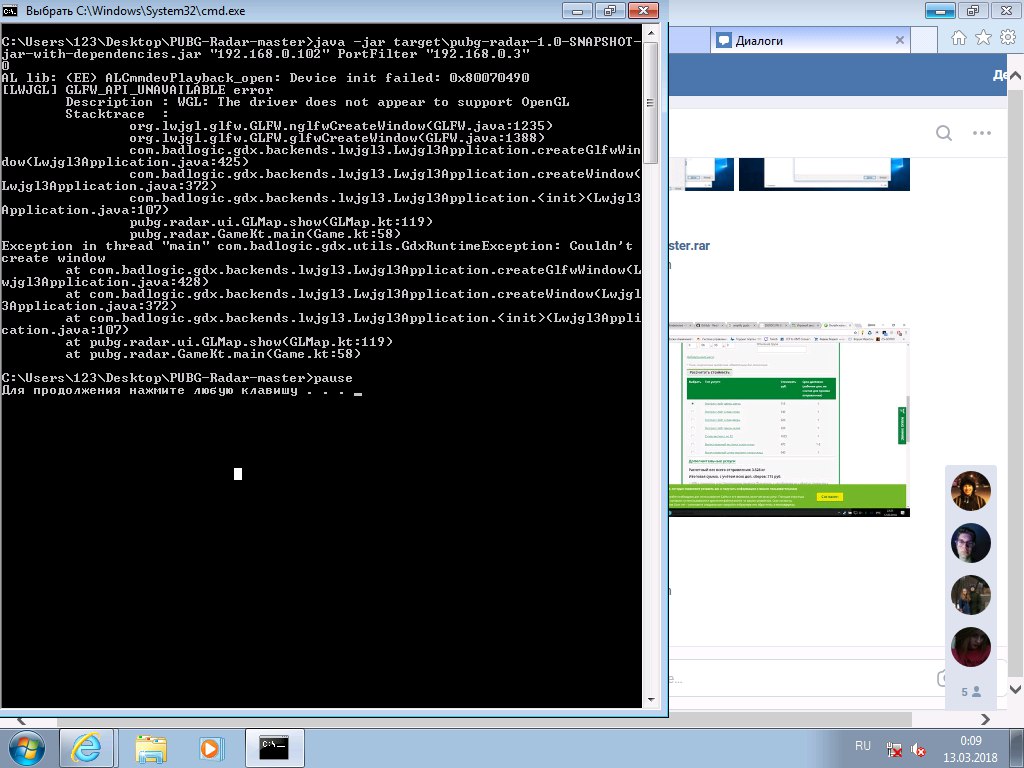1024x768 pixels.
Task: Select the cmd.exe taskbar button
Action: [x=273, y=747]
